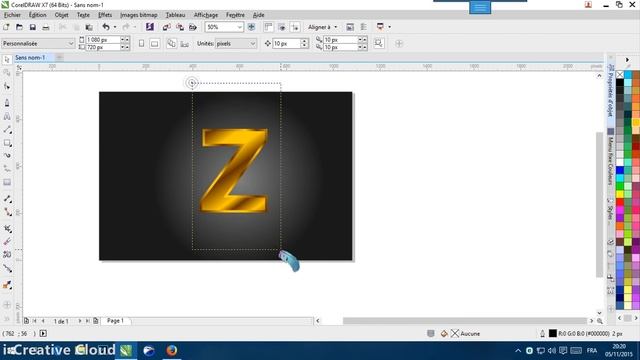The height and width of the screenshot is (360, 640).
Task: Open the 50% zoom level dropdown
Action: pos(240,27)
